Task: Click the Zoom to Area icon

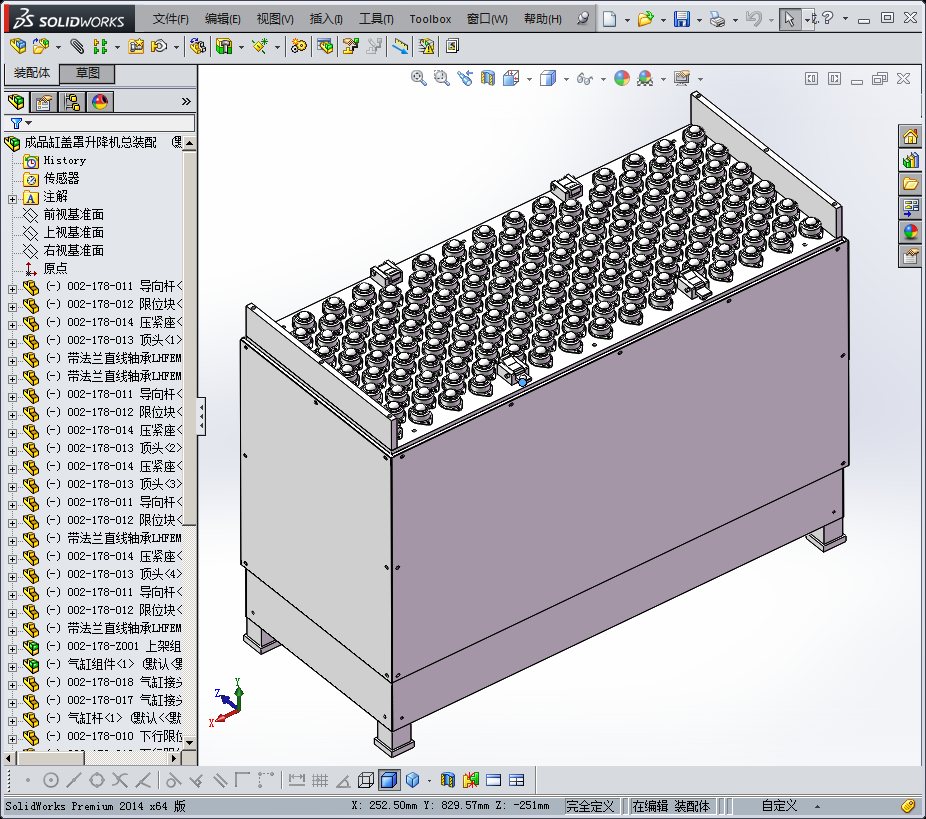Action: tap(441, 78)
